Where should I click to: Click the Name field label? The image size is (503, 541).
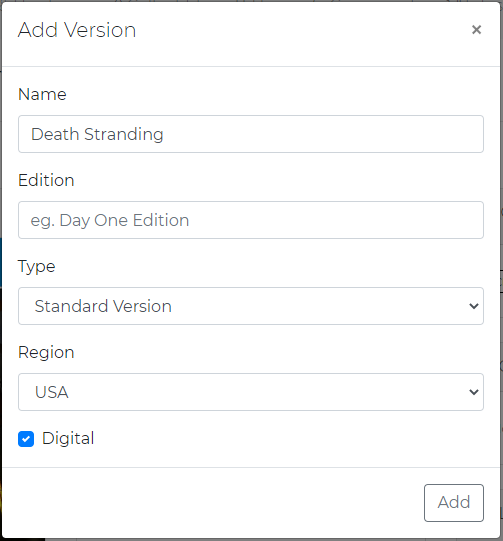tap(42, 94)
